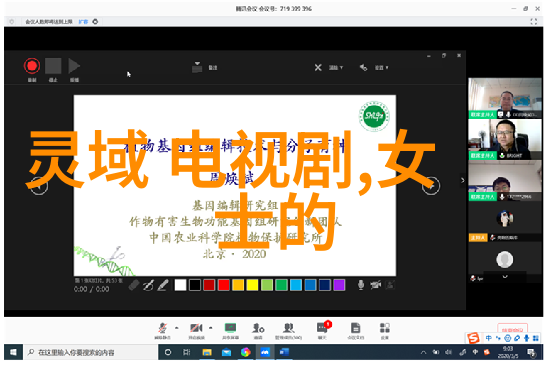This screenshot has width=550, height=367.
Task: Click the red outlined end meeting button
Action: tap(512, 329)
